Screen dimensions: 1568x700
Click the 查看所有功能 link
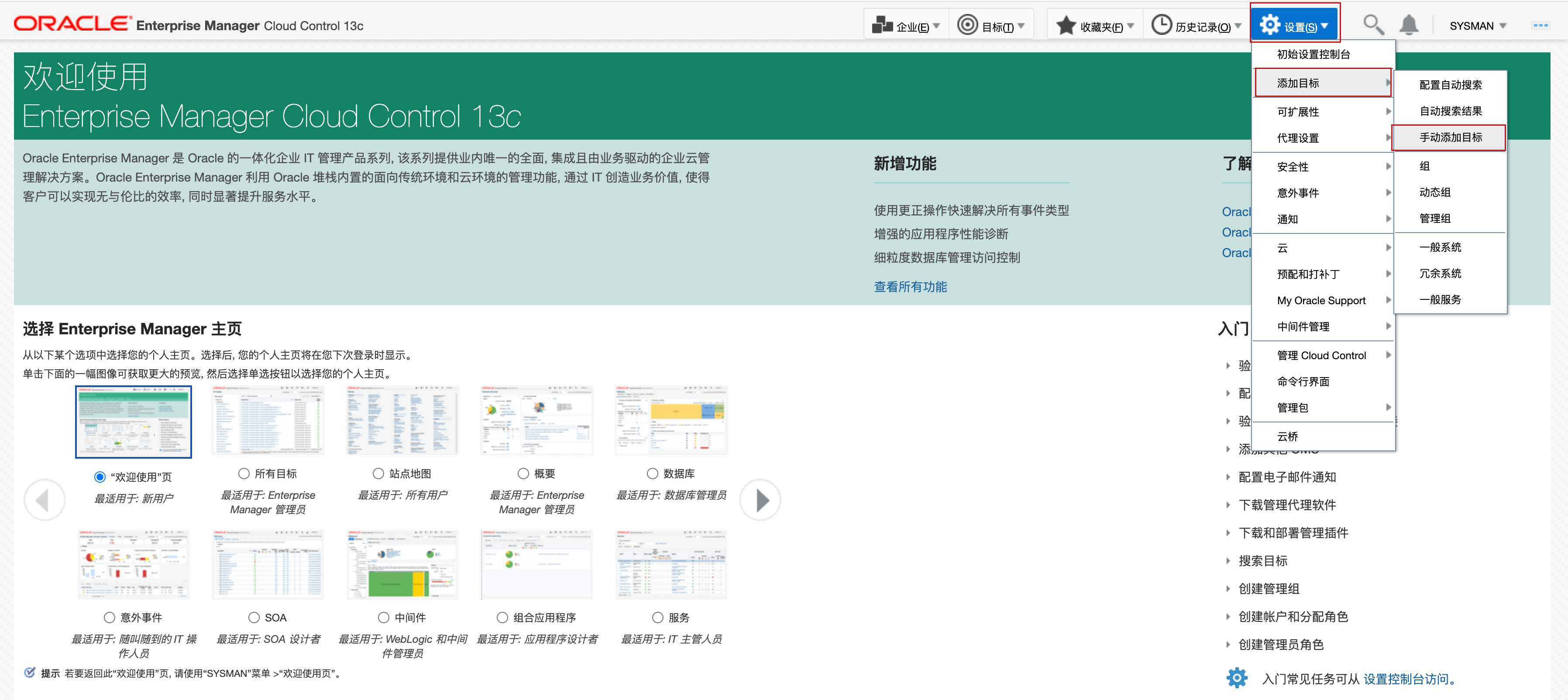(910, 287)
